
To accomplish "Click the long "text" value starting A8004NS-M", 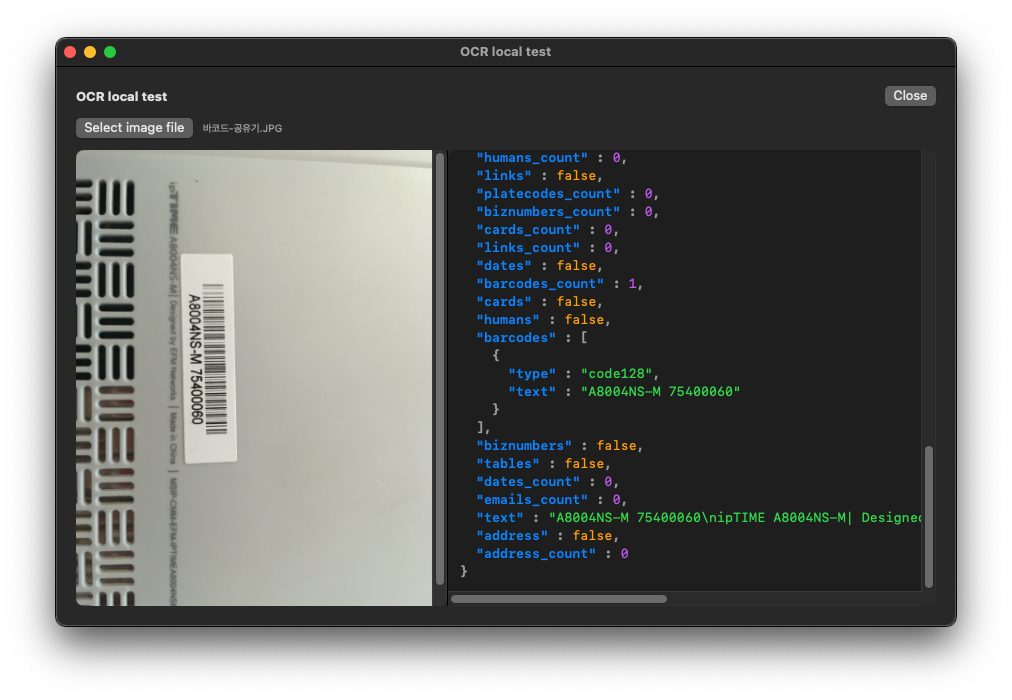I will [x=734, y=518].
